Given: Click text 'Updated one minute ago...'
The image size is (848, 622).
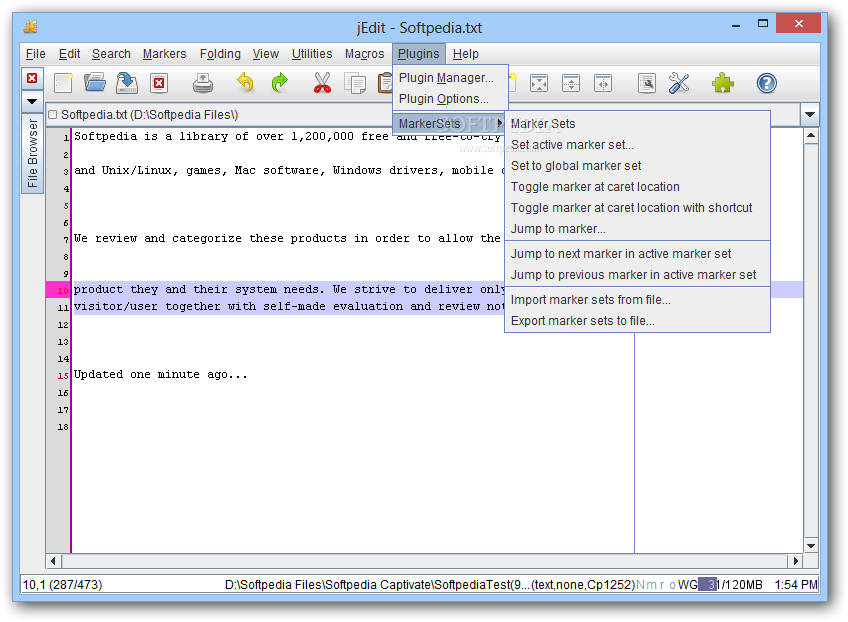Looking at the screenshot, I should (x=161, y=374).
